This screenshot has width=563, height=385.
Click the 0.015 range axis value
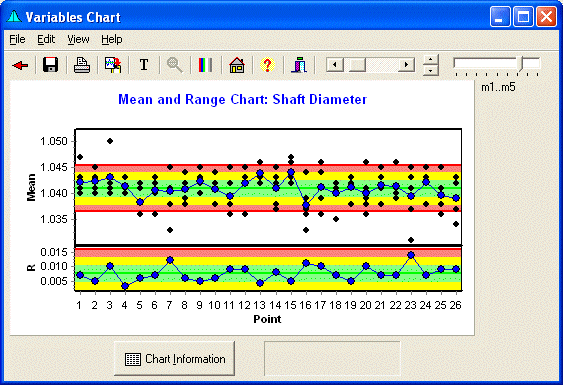coord(54,252)
